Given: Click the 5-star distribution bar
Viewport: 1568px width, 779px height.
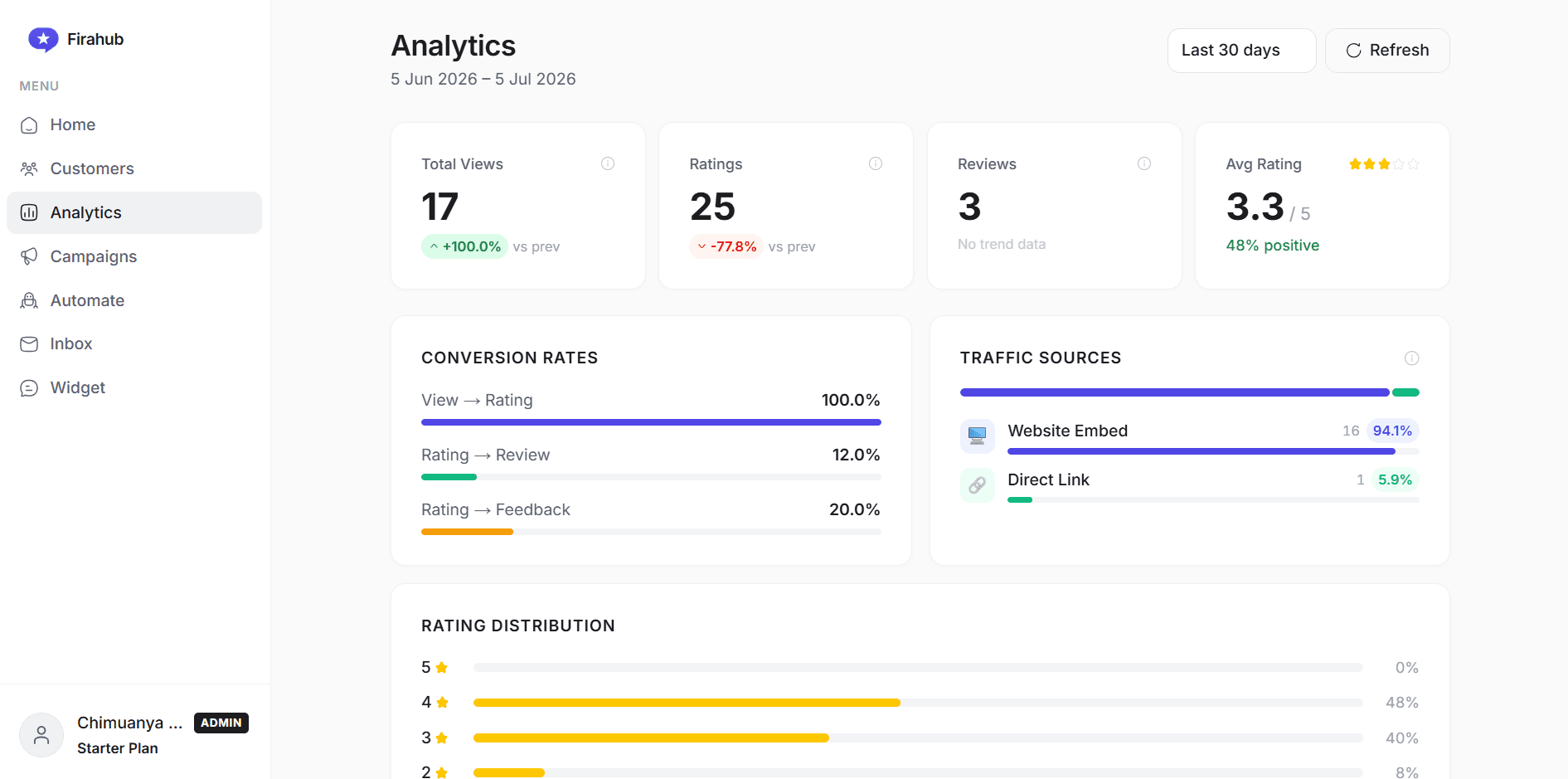Looking at the screenshot, I should [918, 668].
